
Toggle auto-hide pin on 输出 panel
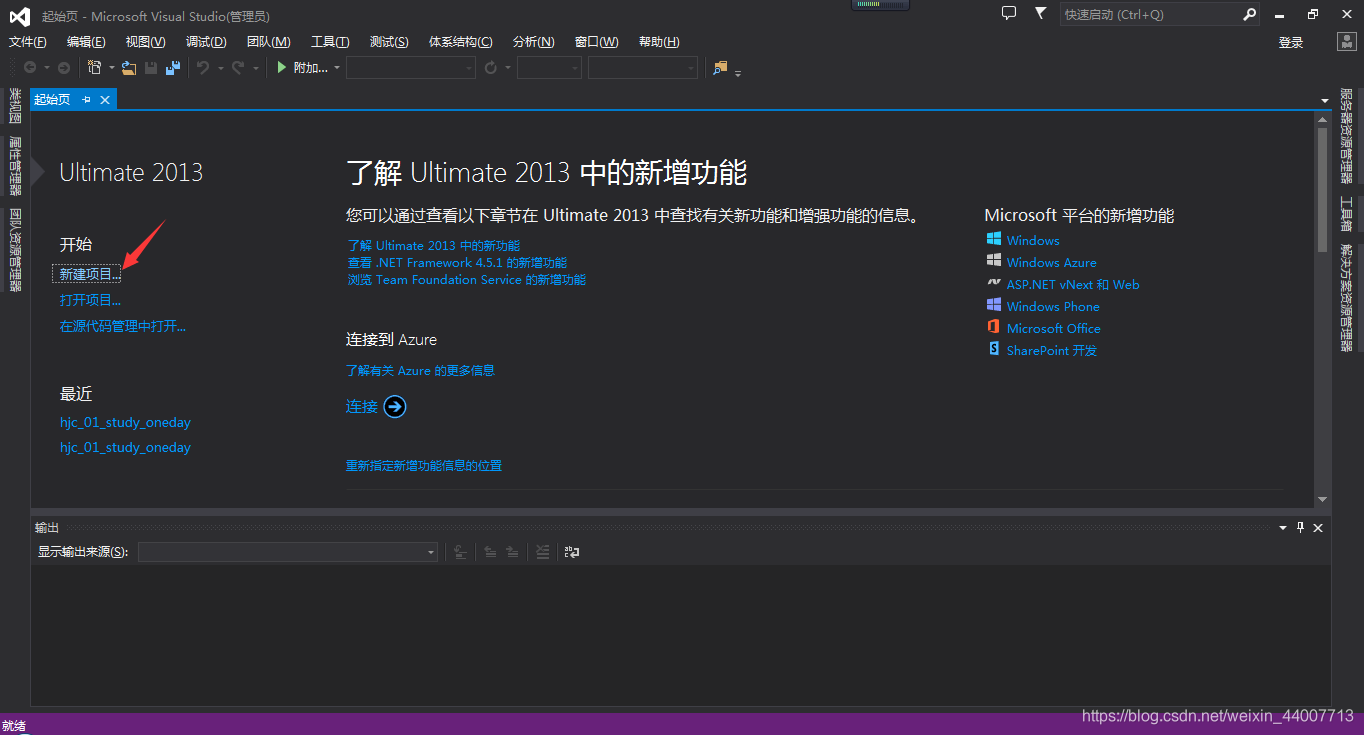pyautogui.click(x=1301, y=527)
